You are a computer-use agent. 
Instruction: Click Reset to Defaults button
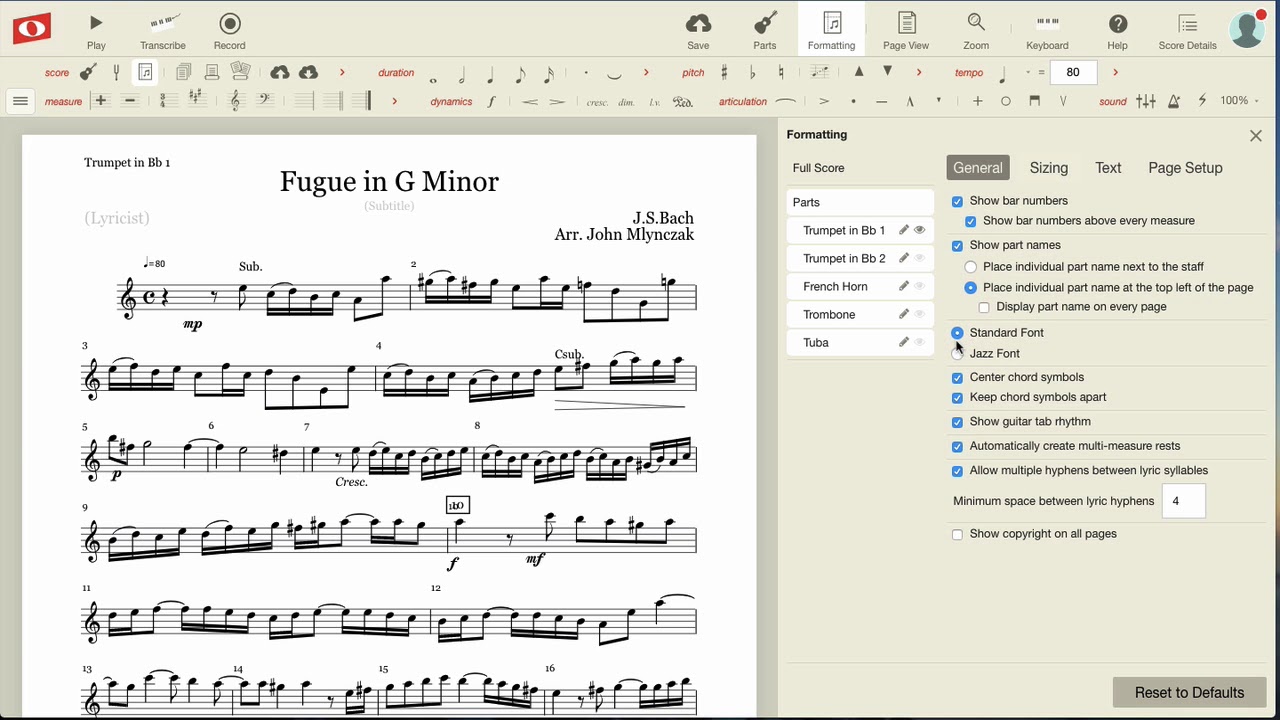1189,692
